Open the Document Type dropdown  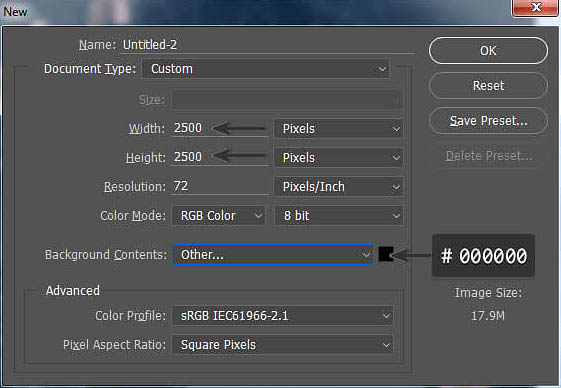pyautogui.click(x=266, y=69)
